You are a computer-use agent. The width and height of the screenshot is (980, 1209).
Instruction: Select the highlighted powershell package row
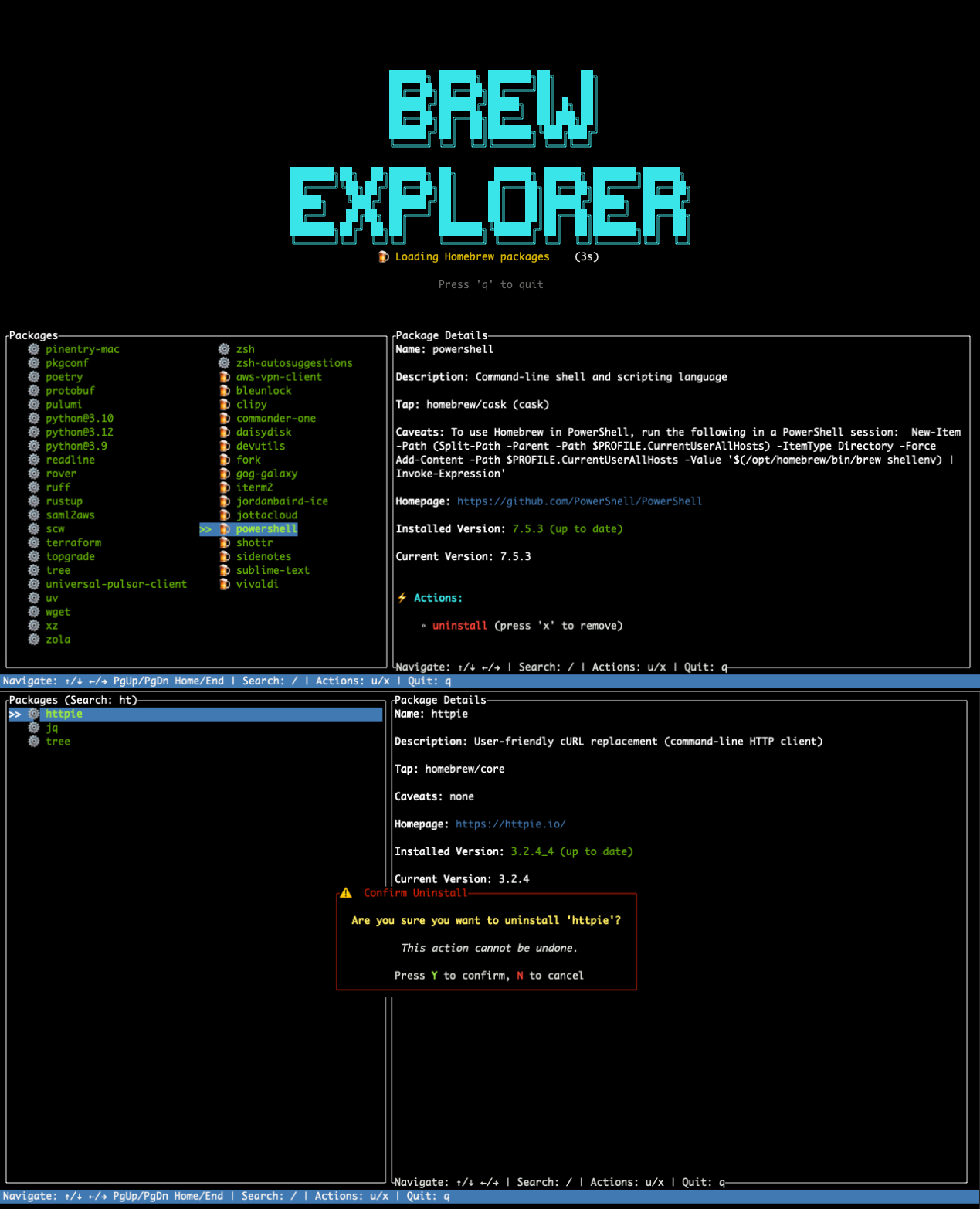pos(266,529)
